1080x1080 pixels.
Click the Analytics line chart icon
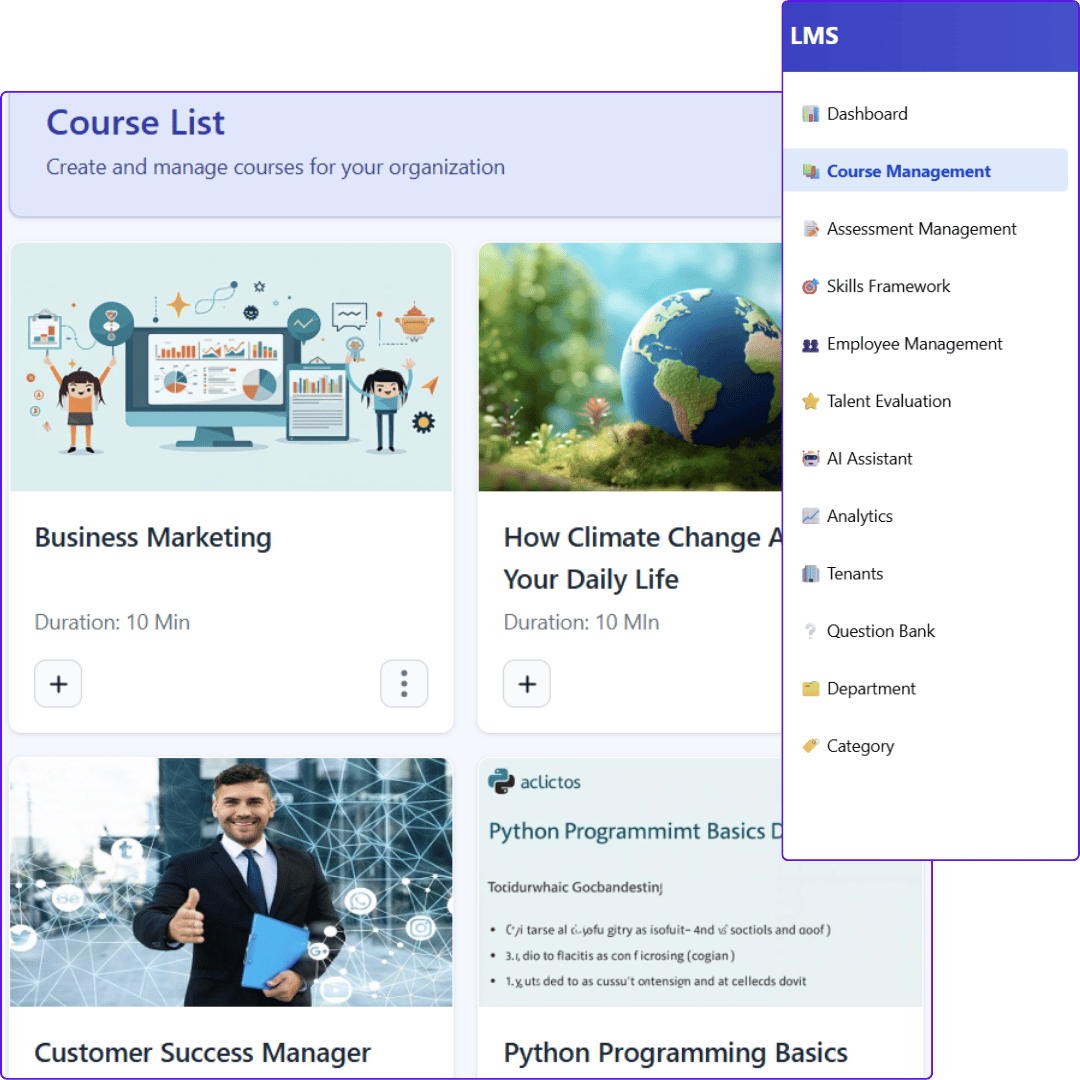pyautogui.click(x=811, y=516)
